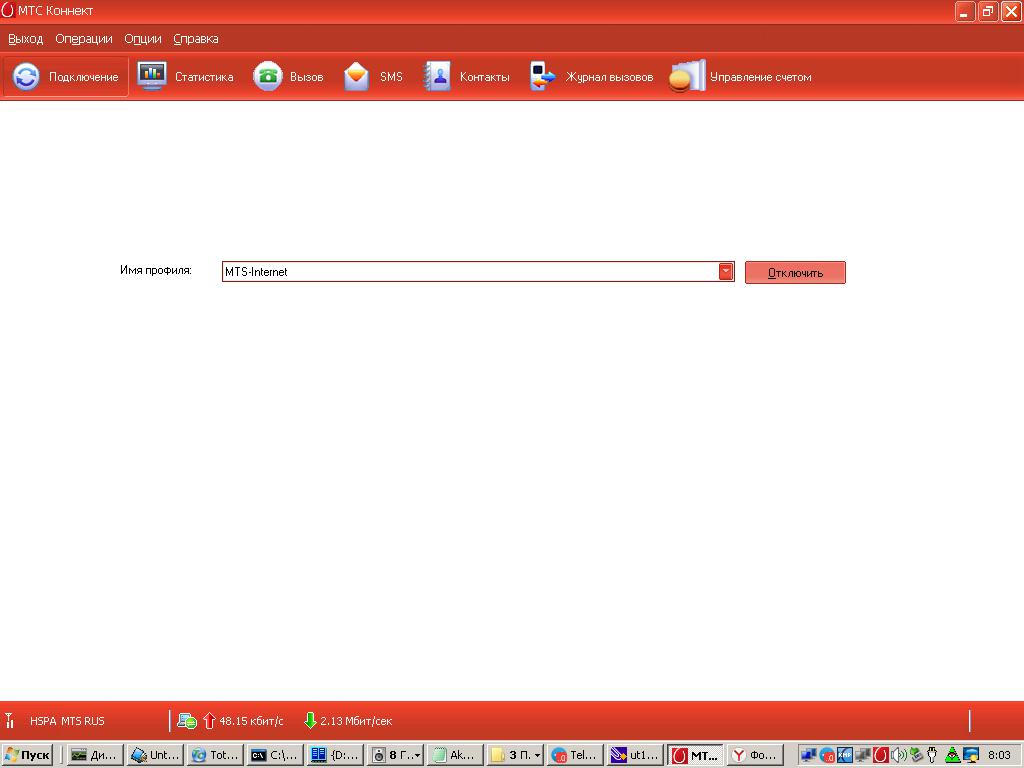Click the 2.13 Мбит/сек download speed
1024x768 pixels.
pos(356,721)
